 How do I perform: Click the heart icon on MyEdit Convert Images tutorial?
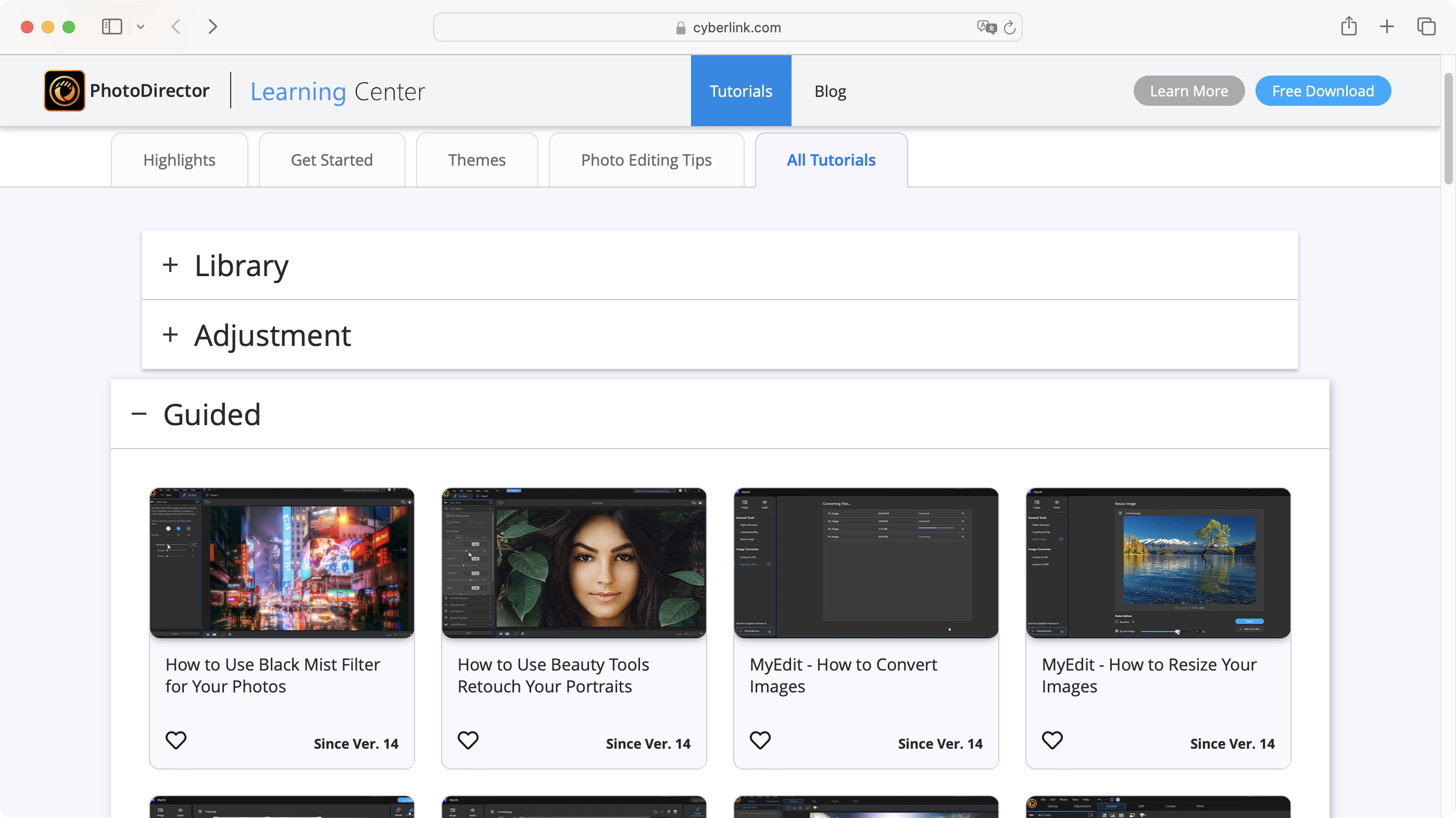click(760, 740)
